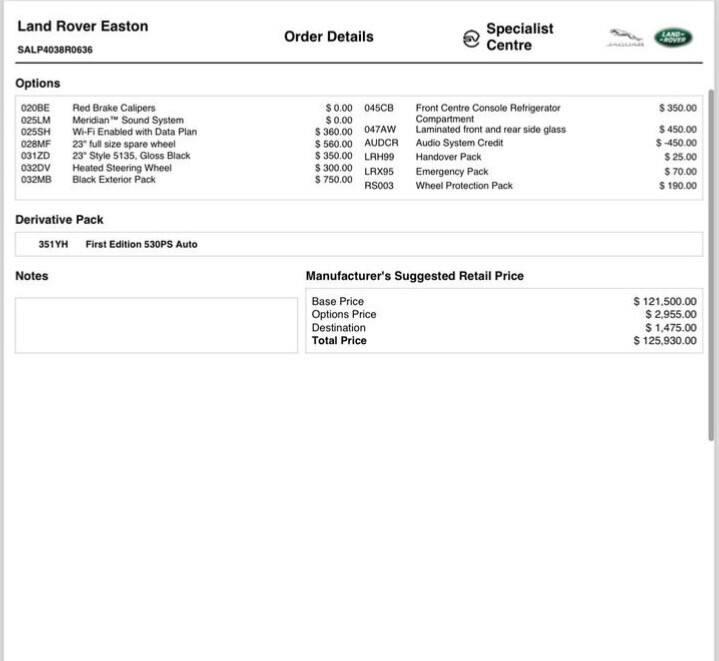The image size is (719, 661).
Task: Click First Edition 530PS Auto
Action: (141, 244)
